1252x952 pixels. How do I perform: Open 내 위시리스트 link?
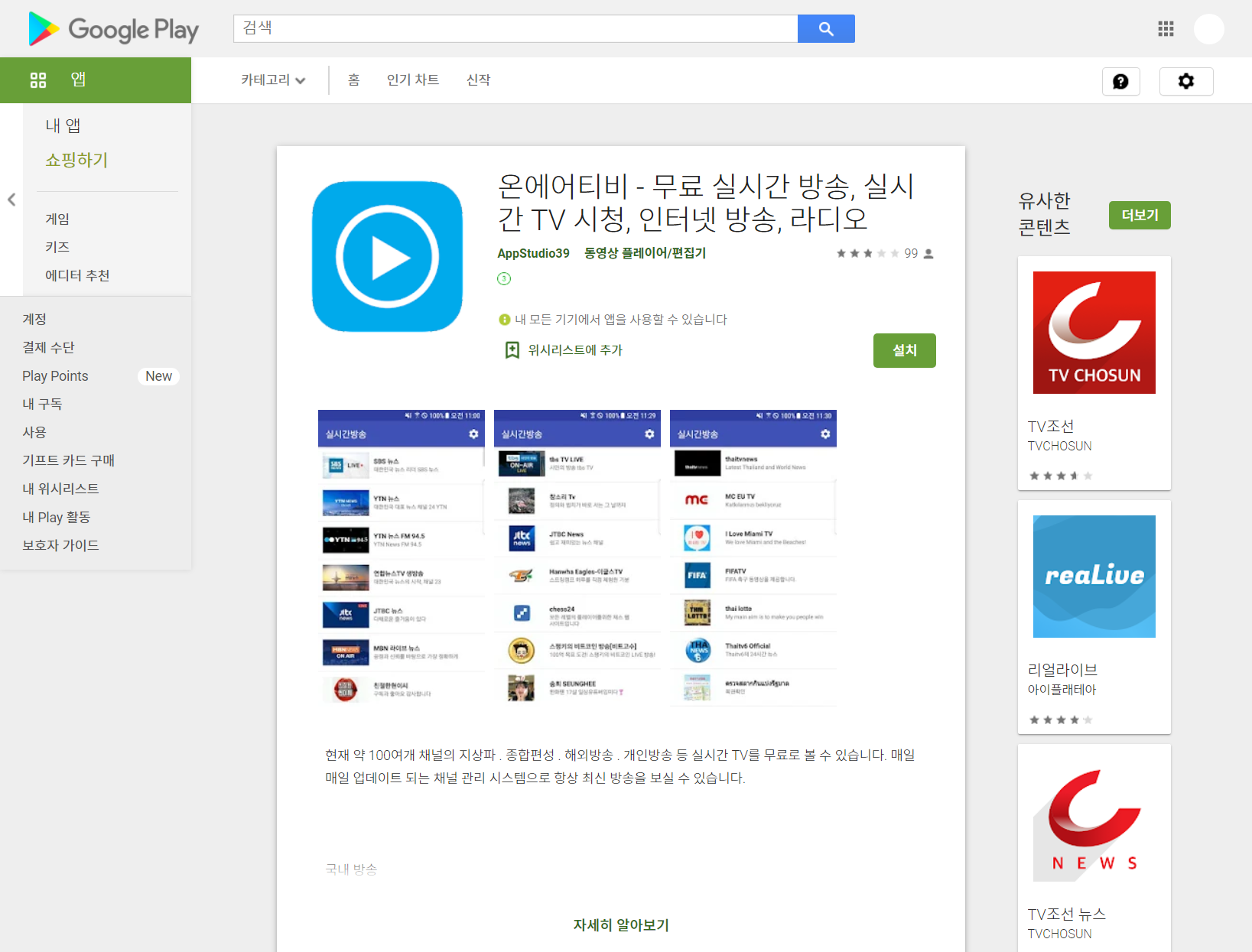(x=60, y=489)
